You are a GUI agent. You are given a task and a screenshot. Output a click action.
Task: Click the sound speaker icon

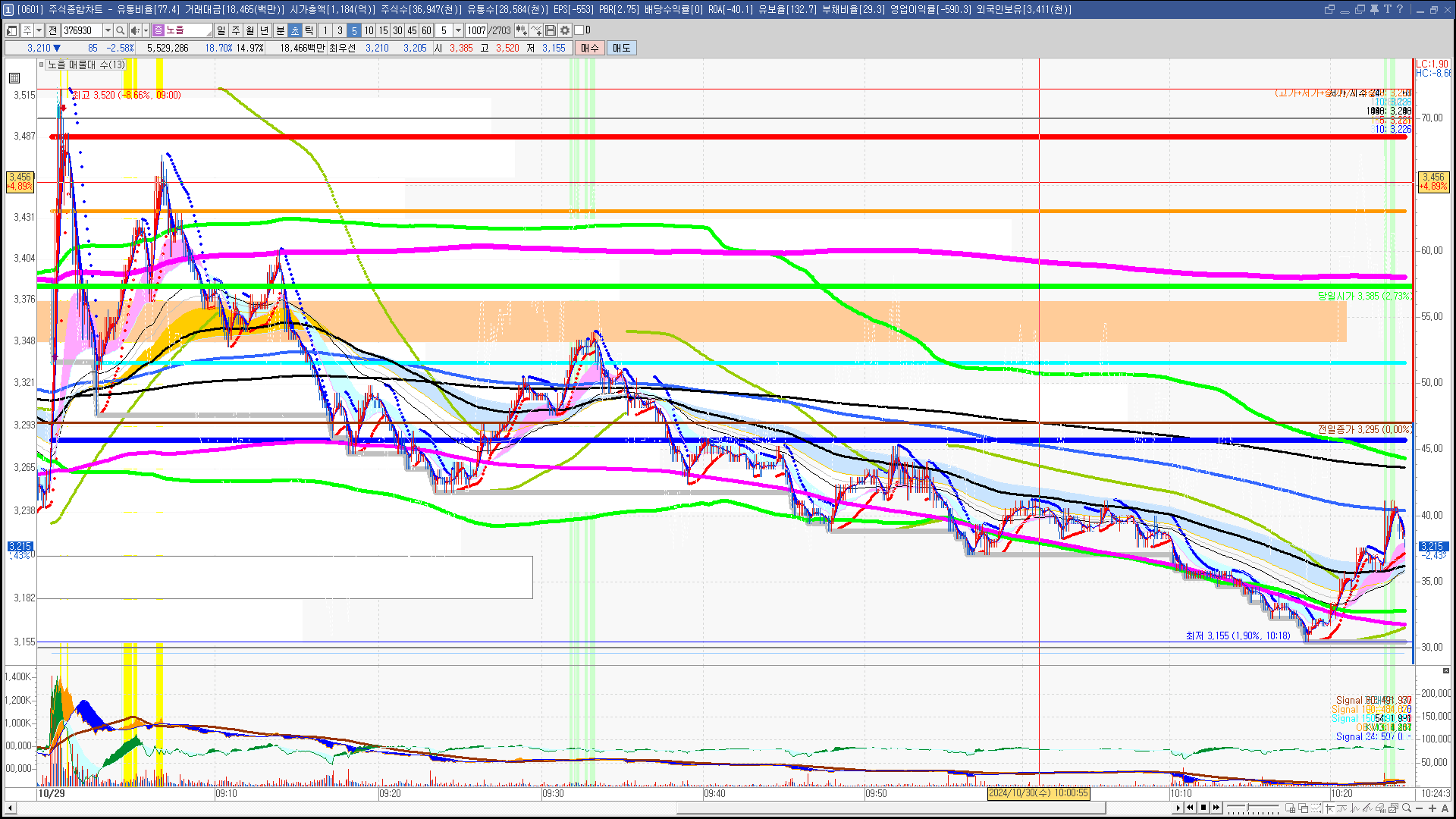click(x=134, y=30)
